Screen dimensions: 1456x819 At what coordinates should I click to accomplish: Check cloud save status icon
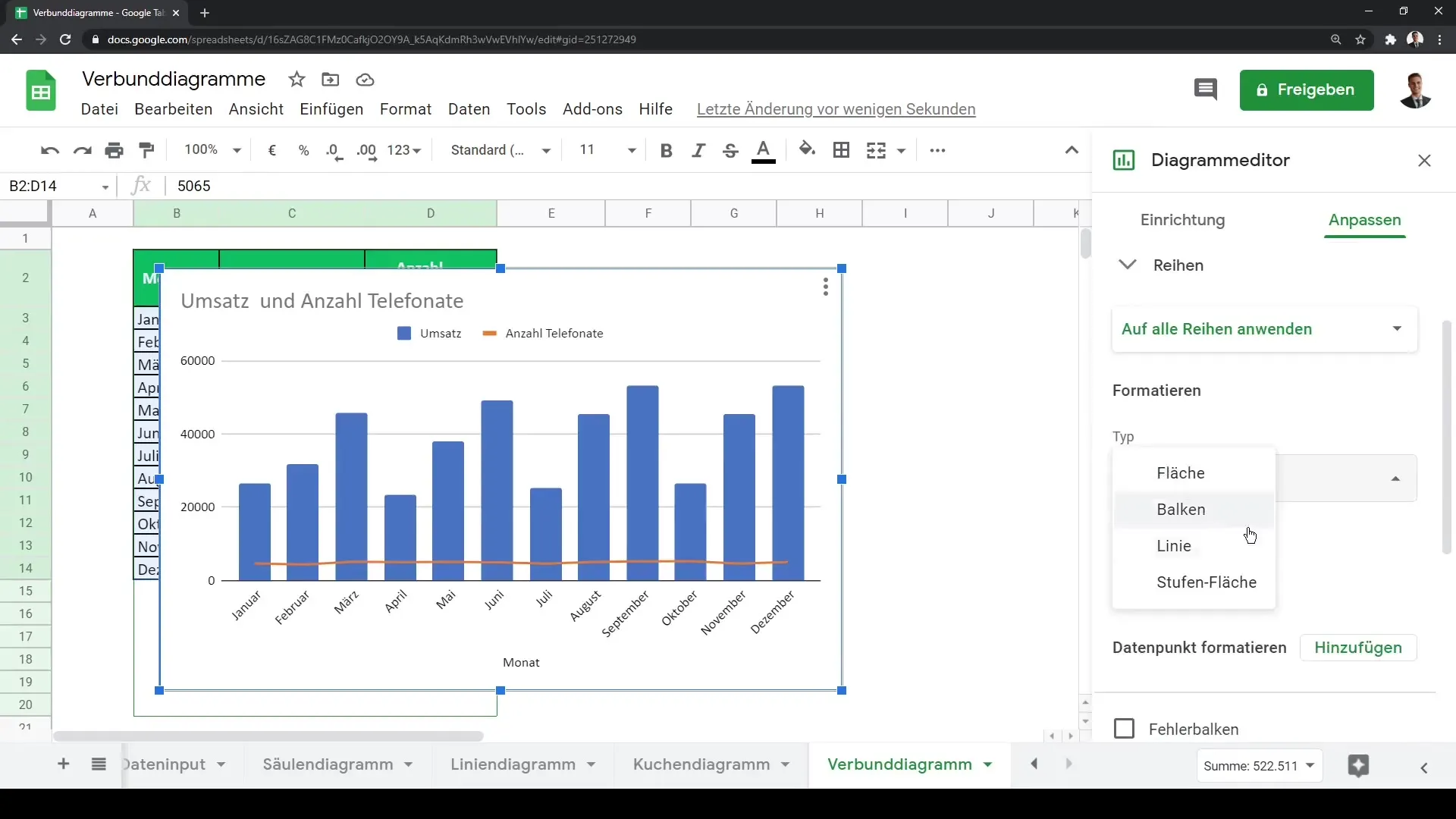(x=365, y=80)
